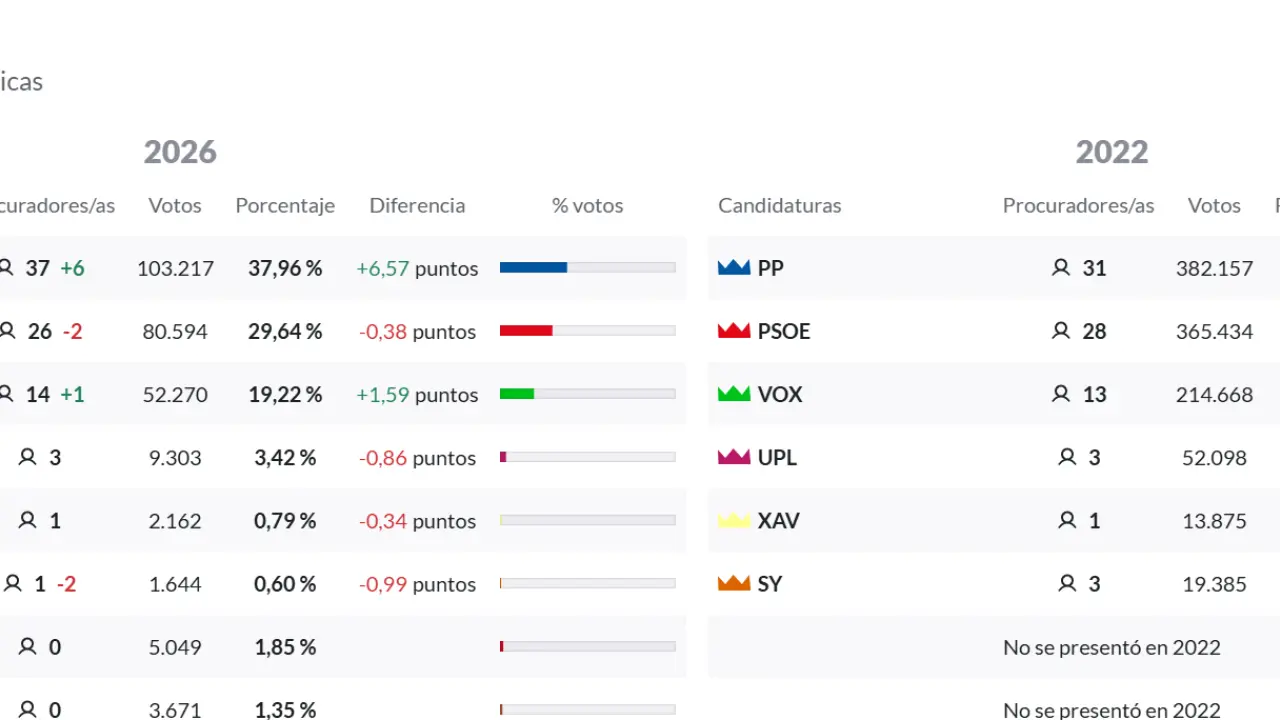Click the VOX green crown icon
Screen dimensions: 1280x720
click(734, 394)
